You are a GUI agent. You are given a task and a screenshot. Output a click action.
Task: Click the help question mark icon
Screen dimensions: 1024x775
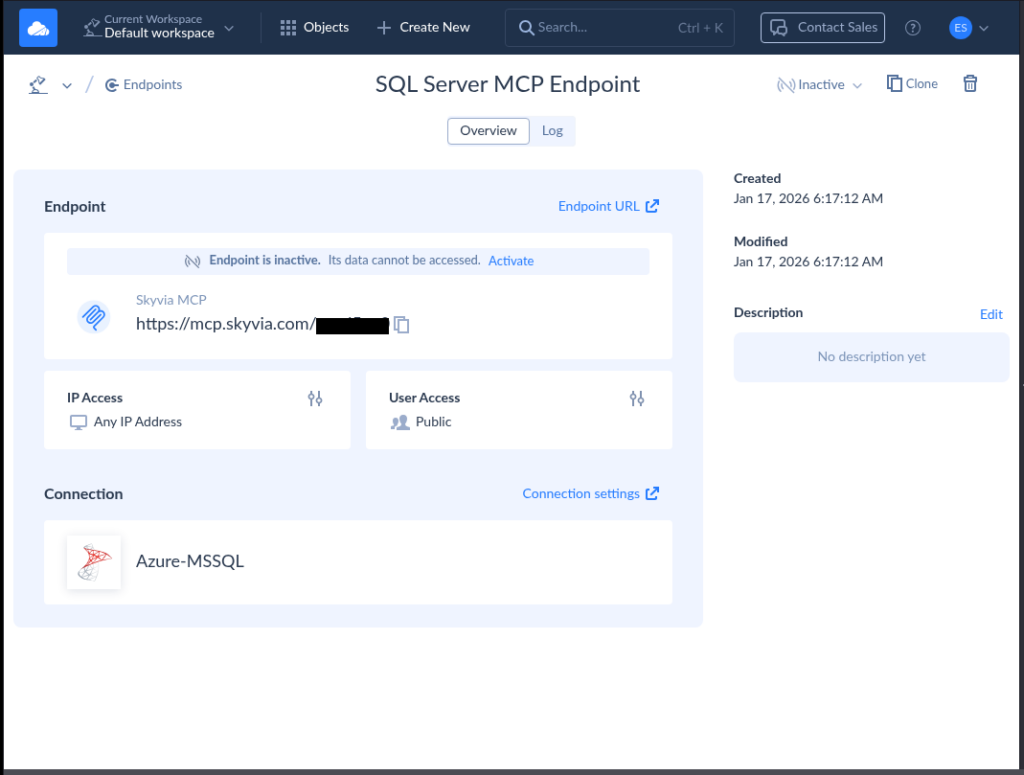coord(912,27)
